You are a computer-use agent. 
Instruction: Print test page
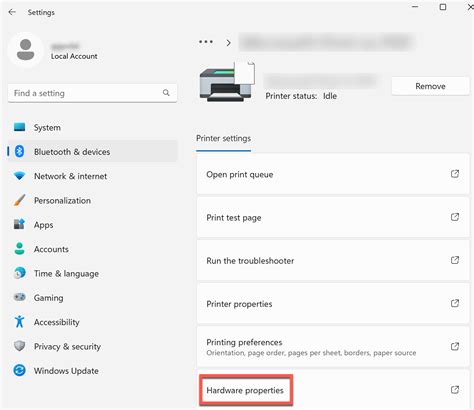(x=333, y=217)
